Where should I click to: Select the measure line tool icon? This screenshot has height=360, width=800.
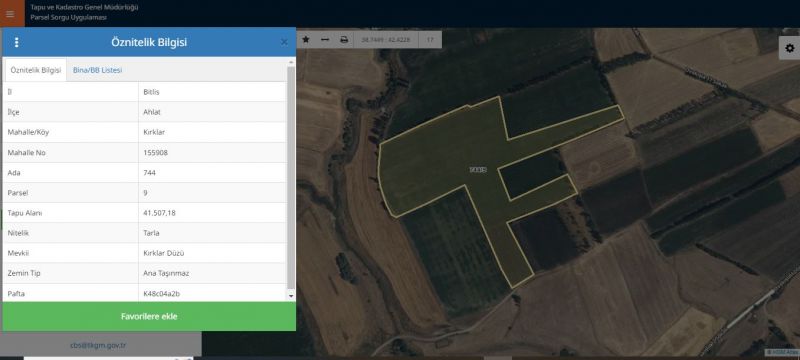[x=324, y=39]
